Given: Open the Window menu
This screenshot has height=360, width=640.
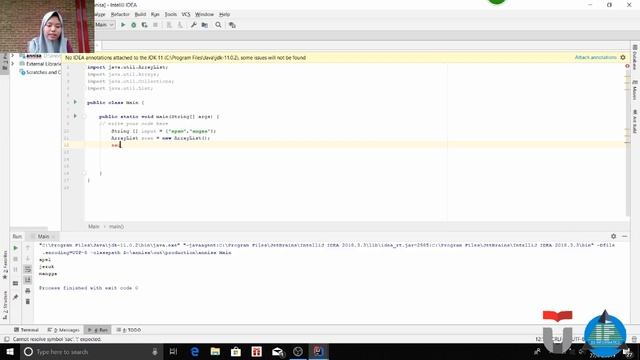Looking at the screenshot, I should [204, 14].
